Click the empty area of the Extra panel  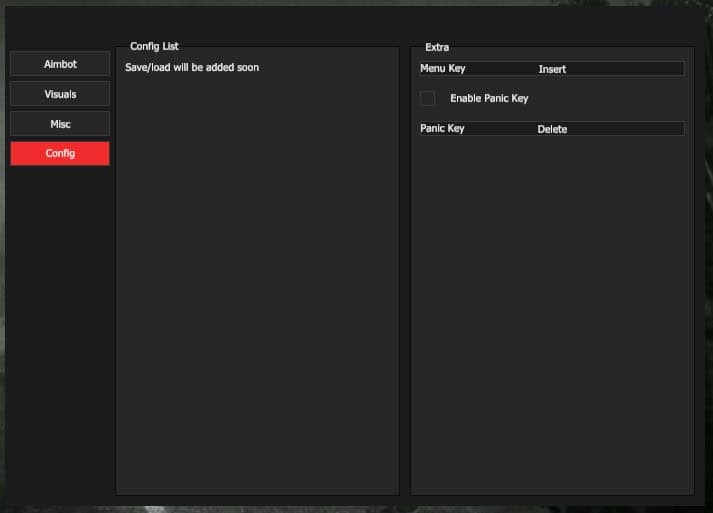coord(552,320)
